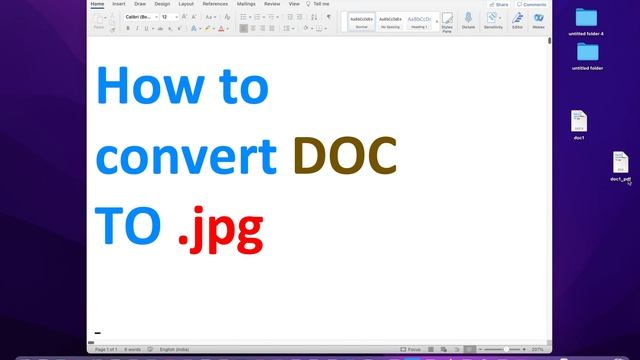640x360 pixels.
Task: Click the Paste clipboard icon
Action: 98,19
